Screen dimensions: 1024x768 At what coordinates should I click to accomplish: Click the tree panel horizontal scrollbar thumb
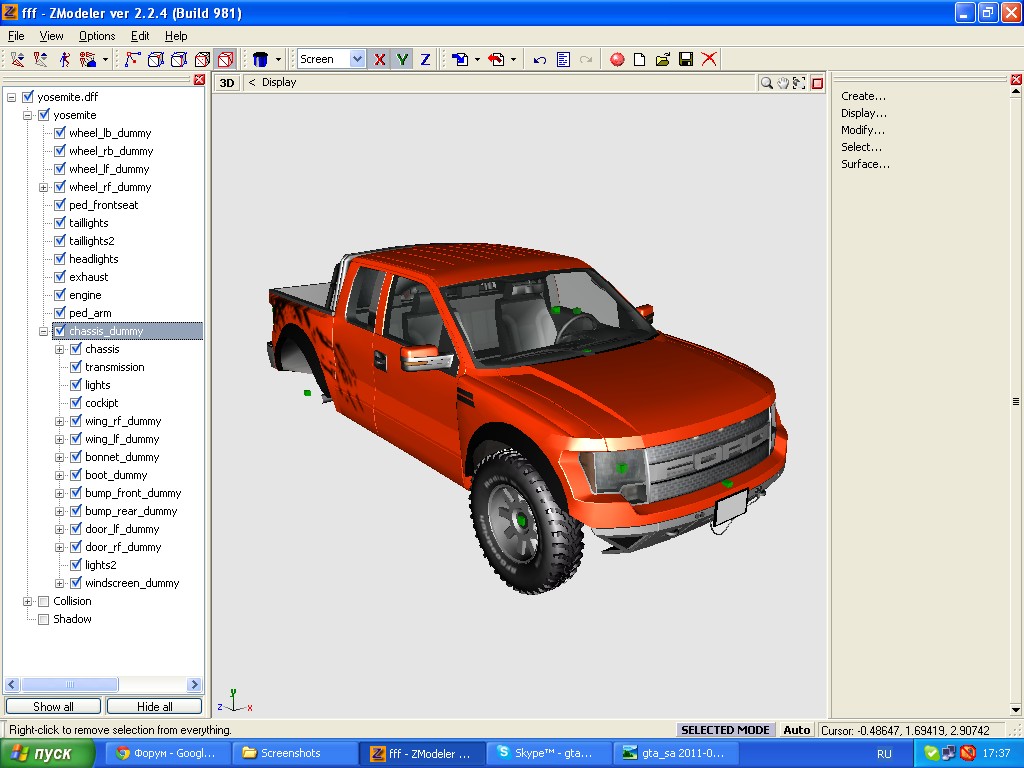[x=70, y=684]
